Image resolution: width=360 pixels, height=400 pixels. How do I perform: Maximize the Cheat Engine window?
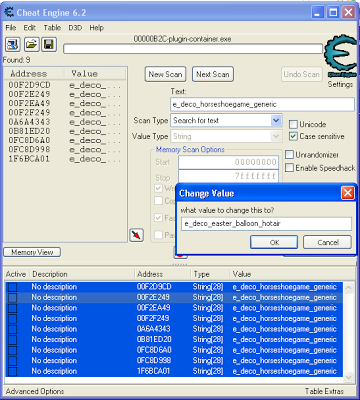tap(333, 13)
